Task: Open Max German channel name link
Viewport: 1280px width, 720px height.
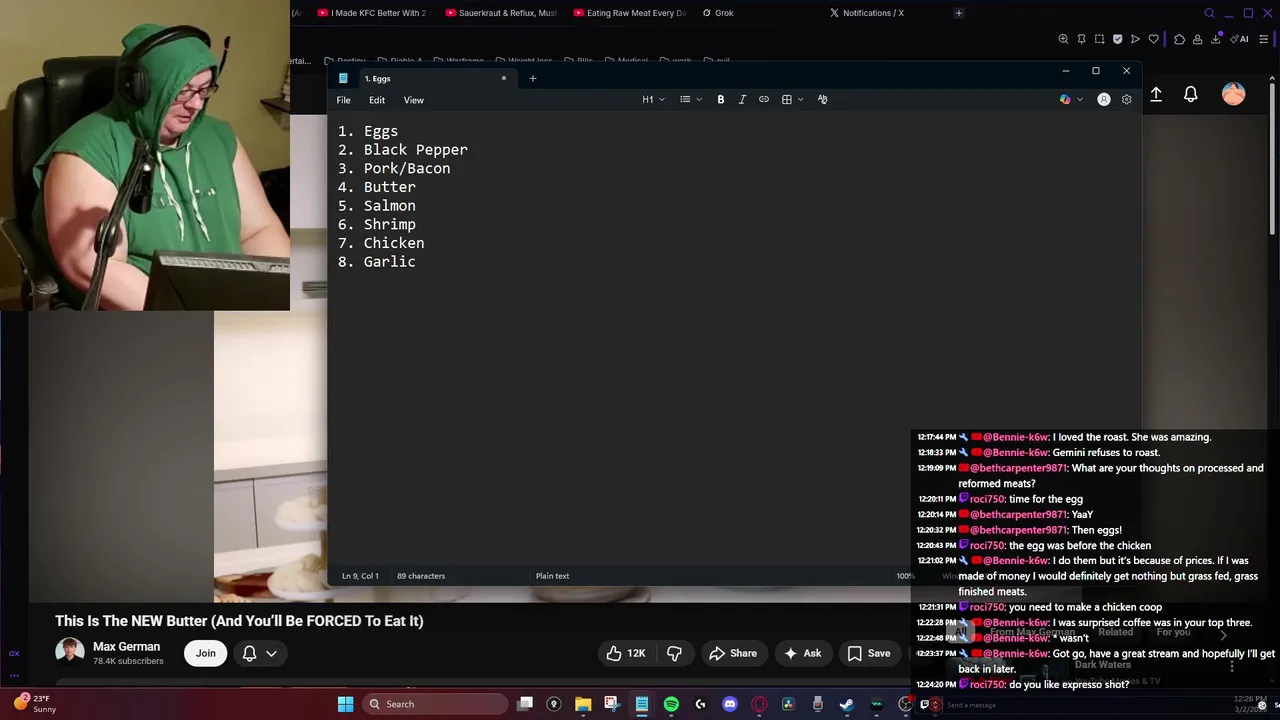Action: 126,647
